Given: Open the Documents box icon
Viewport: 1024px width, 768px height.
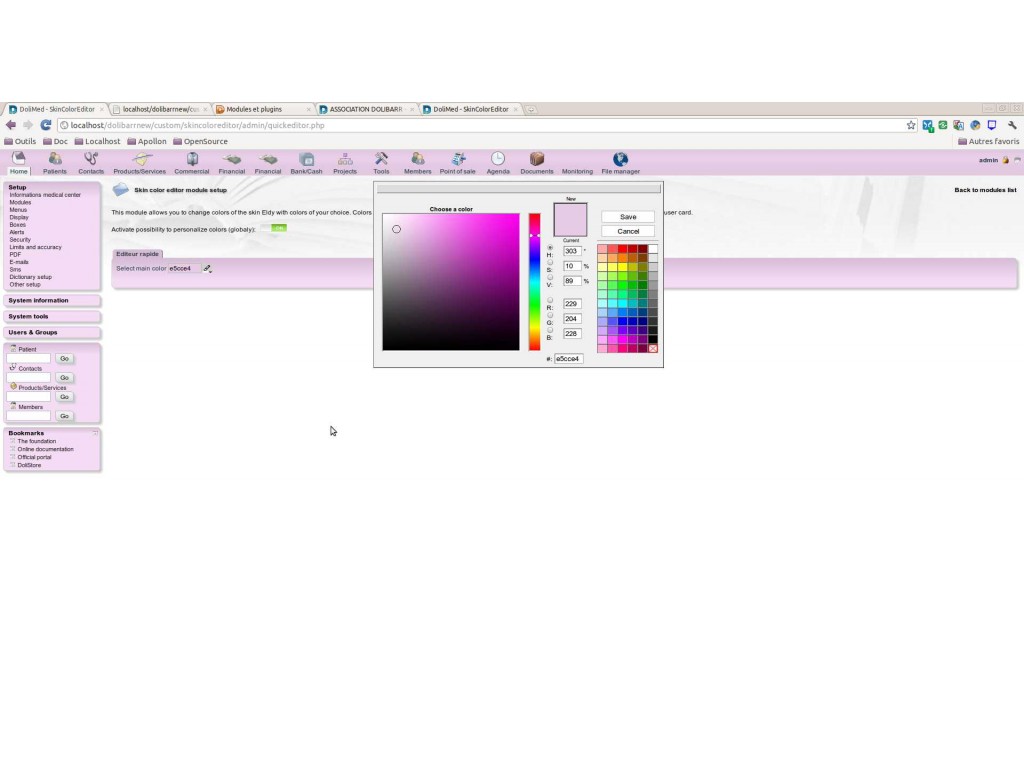Looking at the screenshot, I should 537,159.
